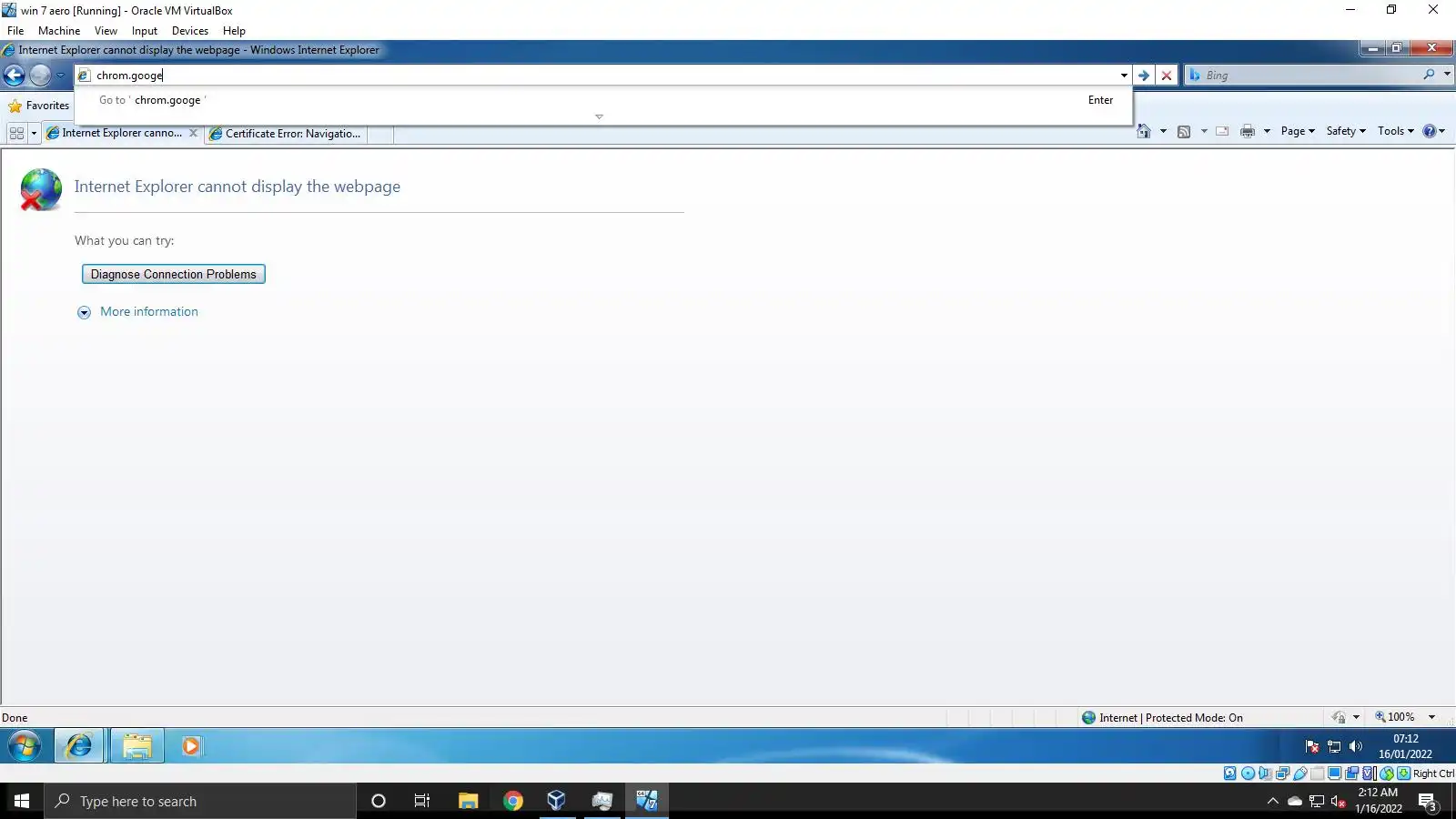Open the feeds dropdown arrow
This screenshot has height=819, width=1456.
1204,131
